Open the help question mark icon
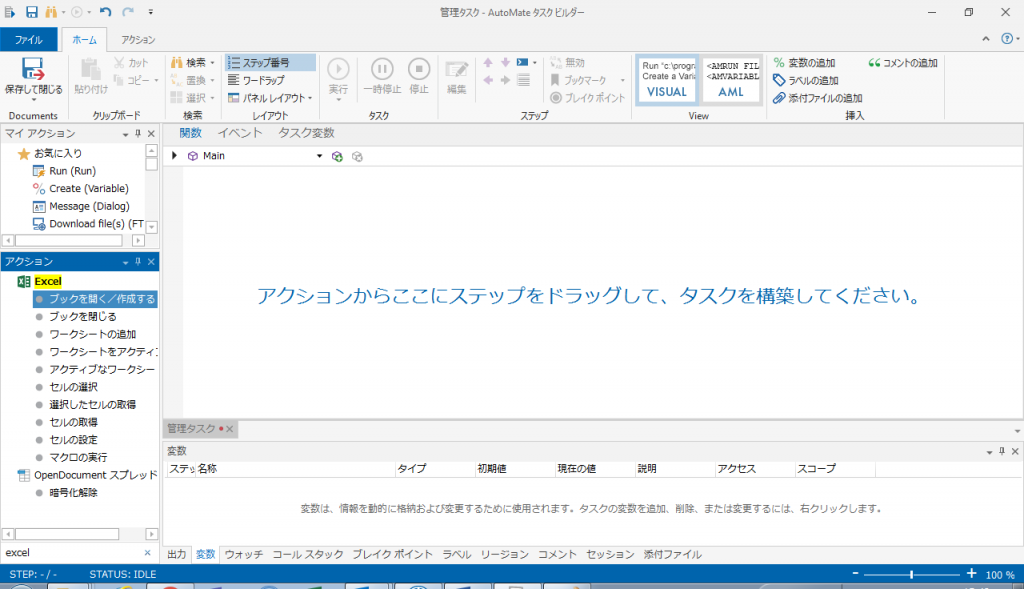Image resolution: width=1024 pixels, height=589 pixels. coord(1007,39)
